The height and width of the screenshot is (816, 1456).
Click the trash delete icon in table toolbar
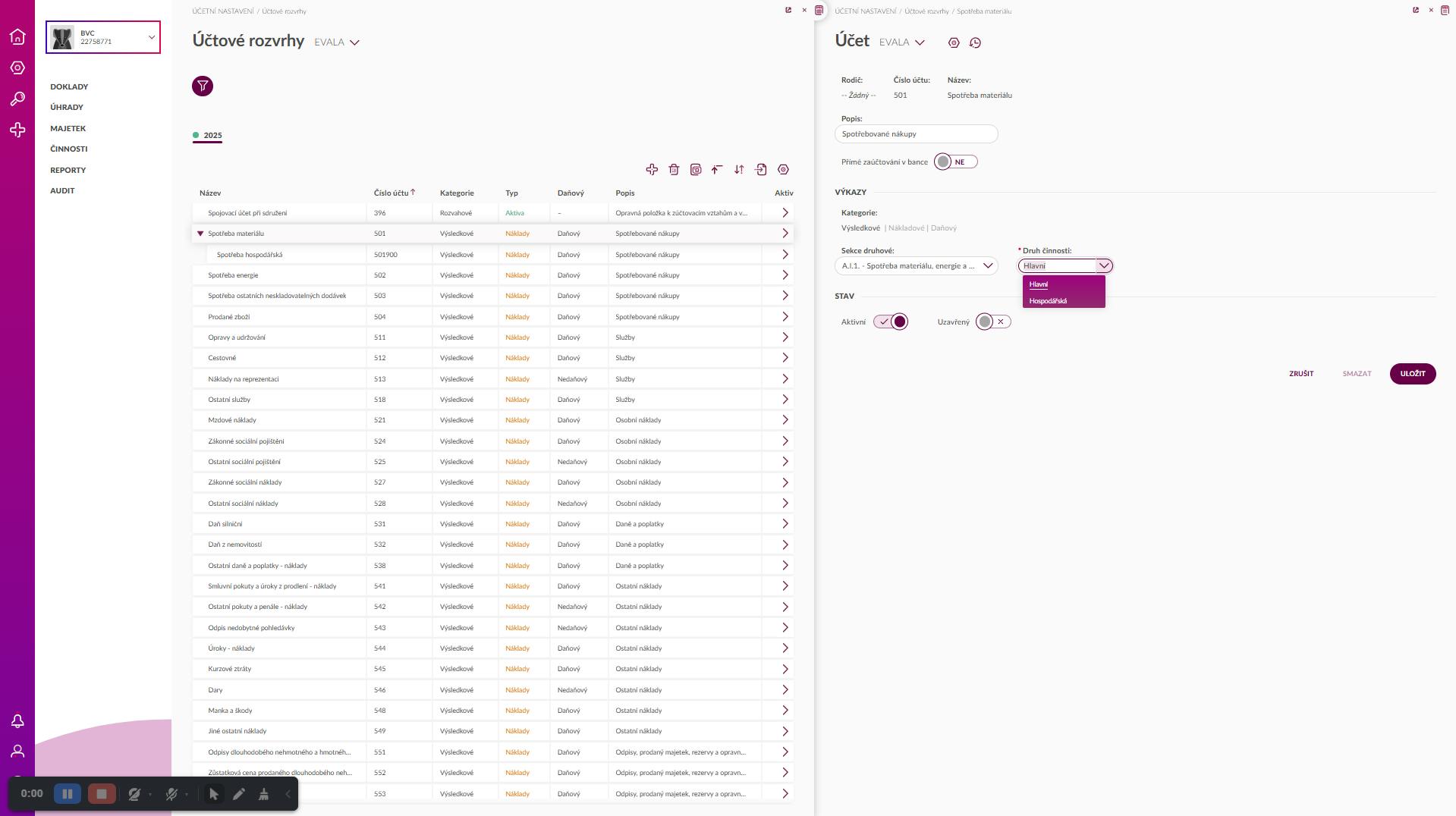point(674,170)
